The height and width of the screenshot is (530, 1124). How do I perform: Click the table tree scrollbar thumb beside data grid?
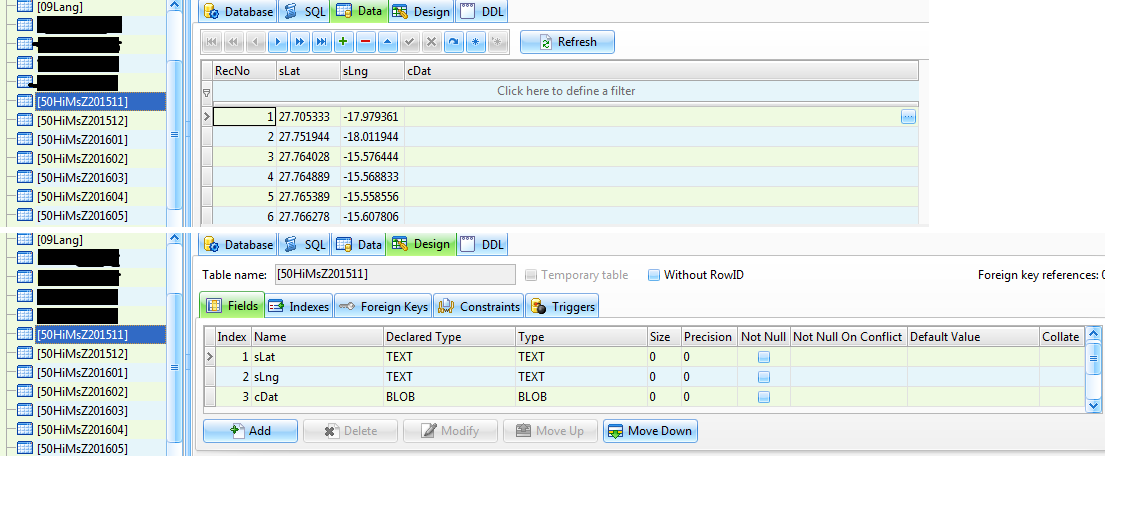click(x=174, y=134)
